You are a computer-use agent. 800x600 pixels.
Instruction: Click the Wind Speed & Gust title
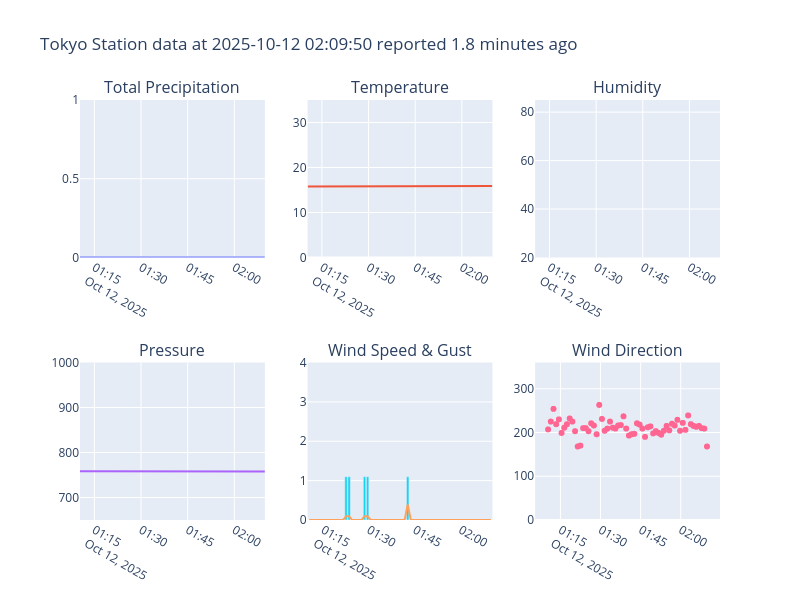pos(399,350)
